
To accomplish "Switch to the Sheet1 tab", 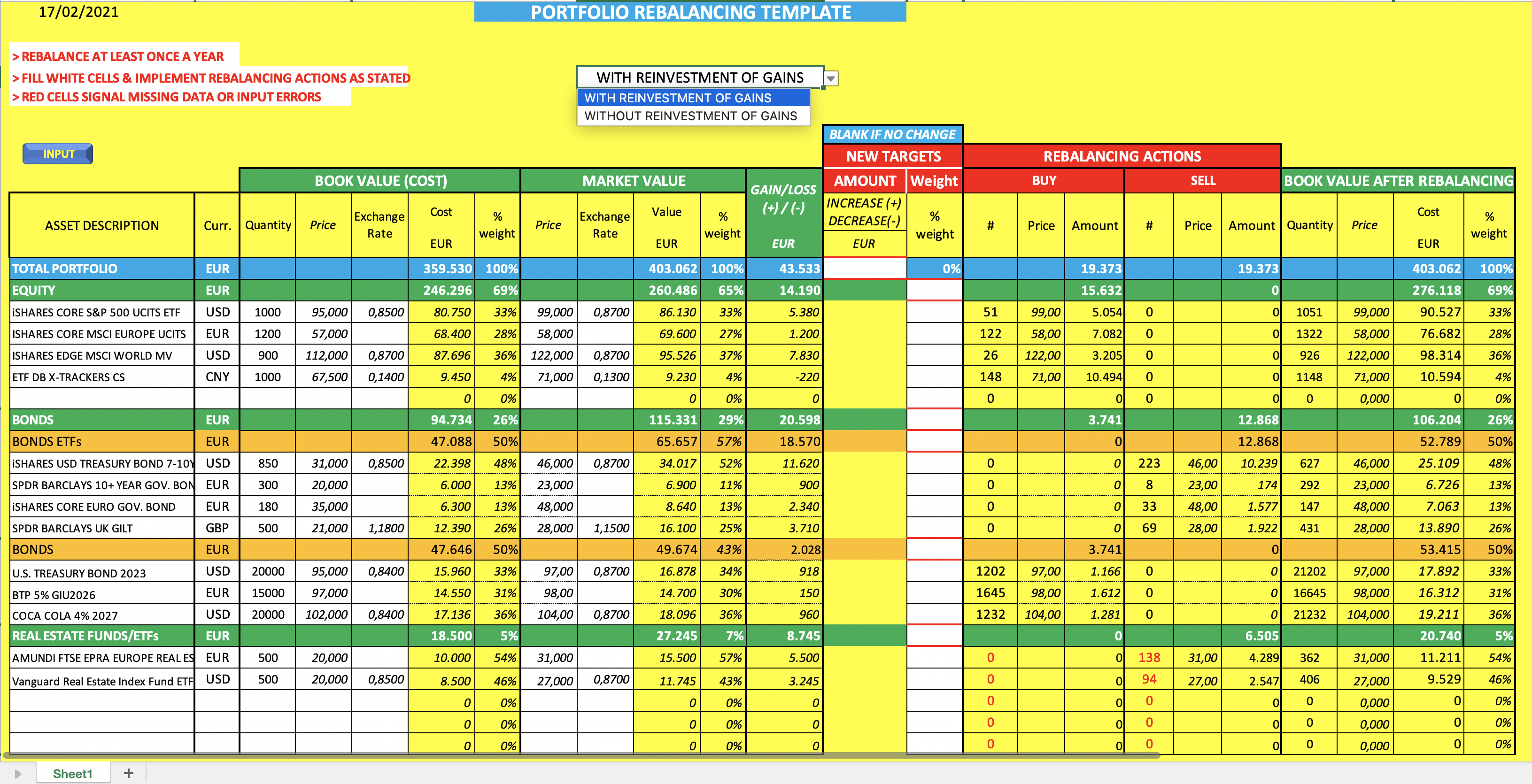I will [72, 773].
